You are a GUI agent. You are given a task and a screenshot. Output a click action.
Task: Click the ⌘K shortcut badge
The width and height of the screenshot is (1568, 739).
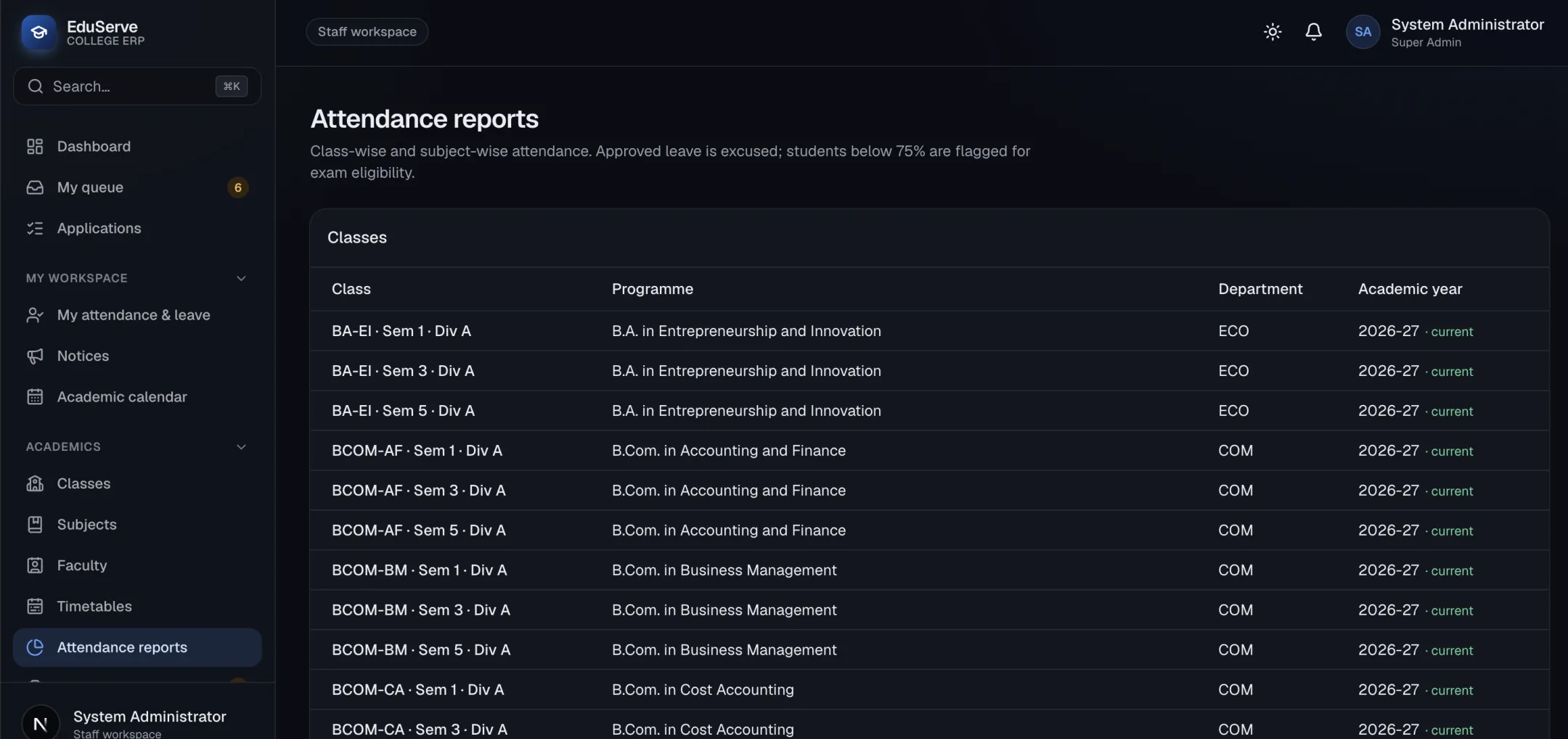232,86
